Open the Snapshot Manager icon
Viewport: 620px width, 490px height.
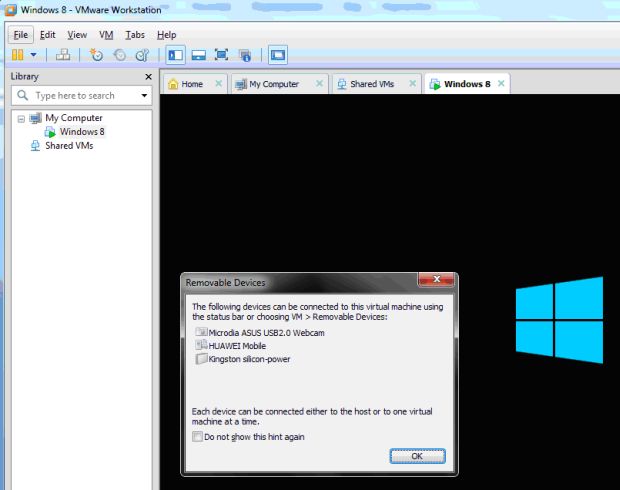142,55
